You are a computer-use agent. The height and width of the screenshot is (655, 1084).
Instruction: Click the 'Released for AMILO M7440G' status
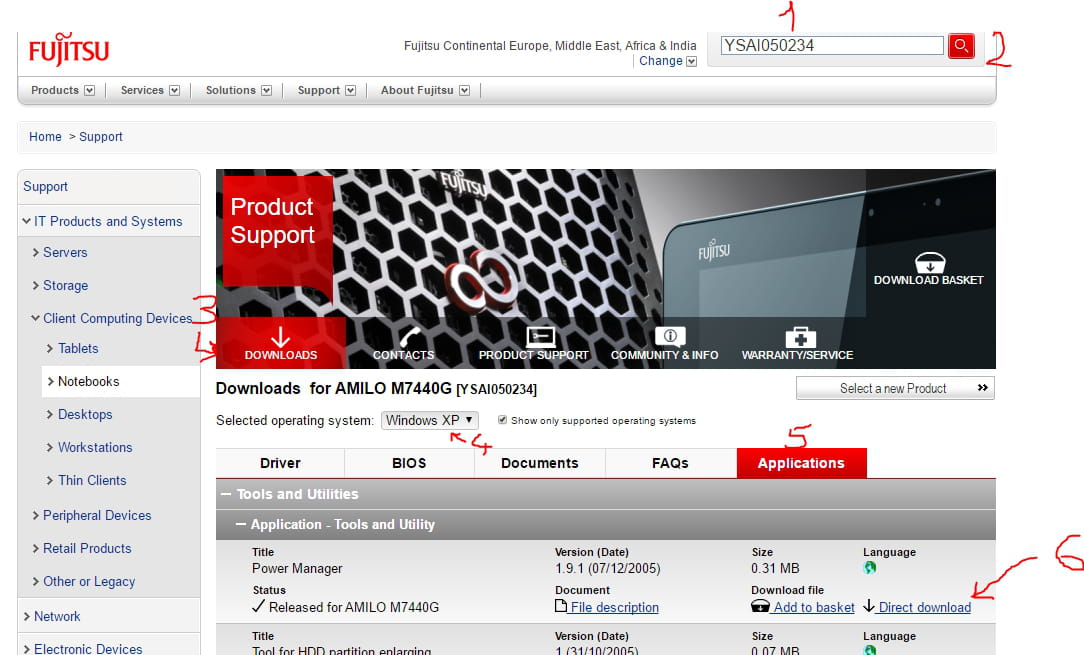click(x=354, y=607)
